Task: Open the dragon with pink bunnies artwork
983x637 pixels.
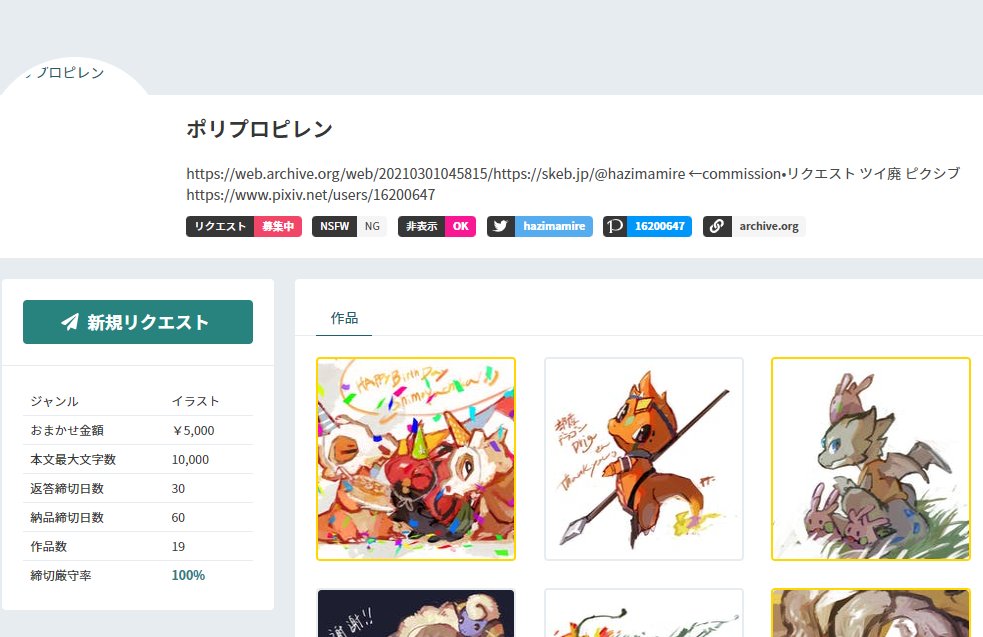Action: point(871,459)
